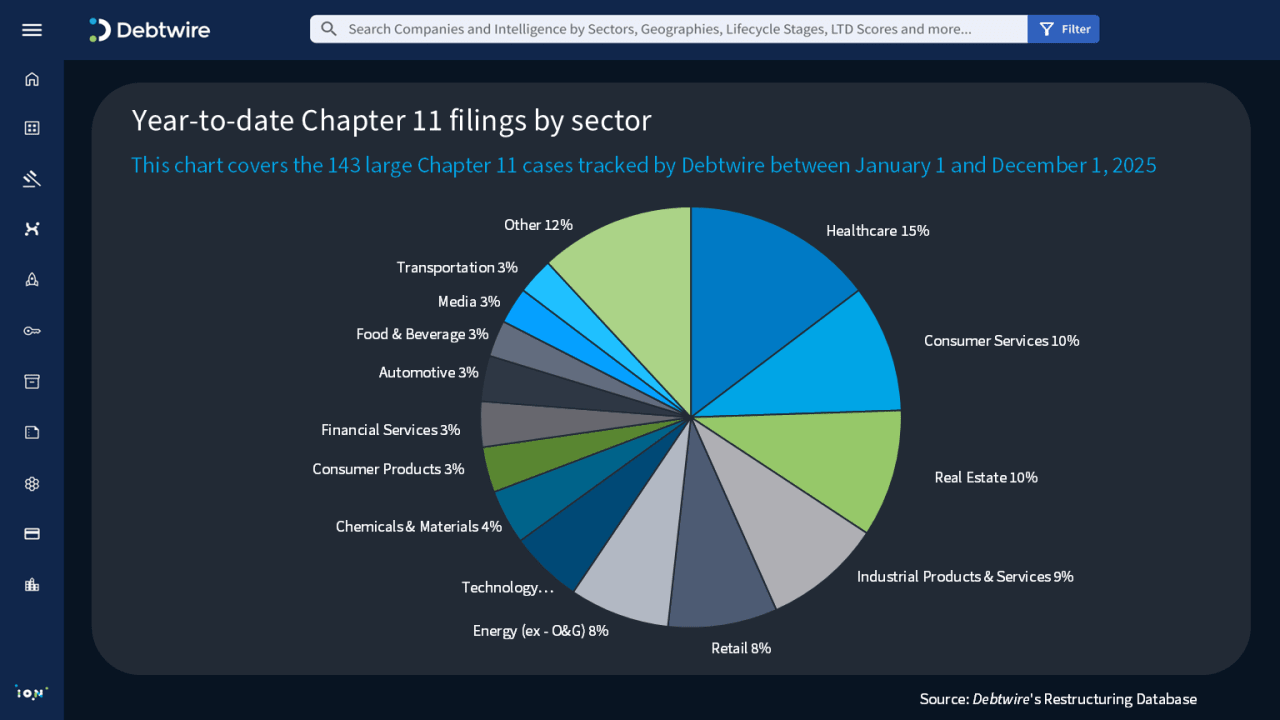Screen dimensions: 1280x720
Task: Click the network nodes icon in sidebar
Action: point(32,229)
